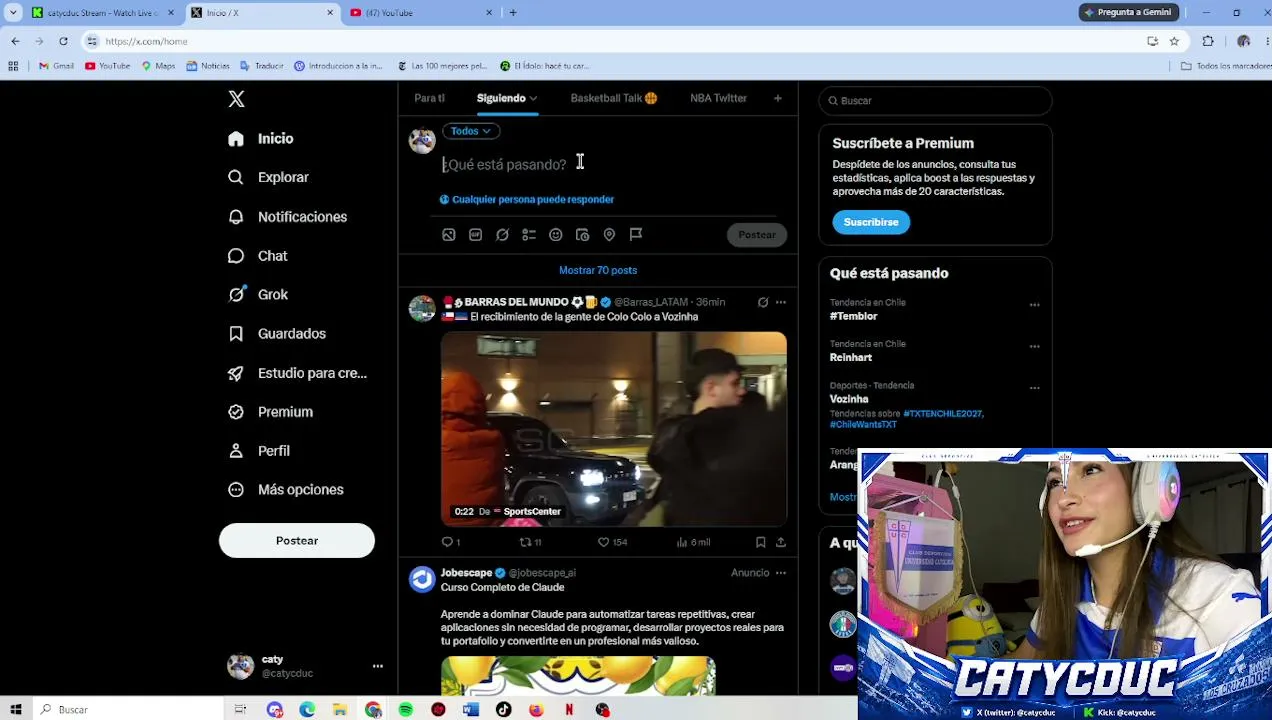The image size is (1272, 720).
Task: Open the emoji picker in composer
Action: pos(556,235)
